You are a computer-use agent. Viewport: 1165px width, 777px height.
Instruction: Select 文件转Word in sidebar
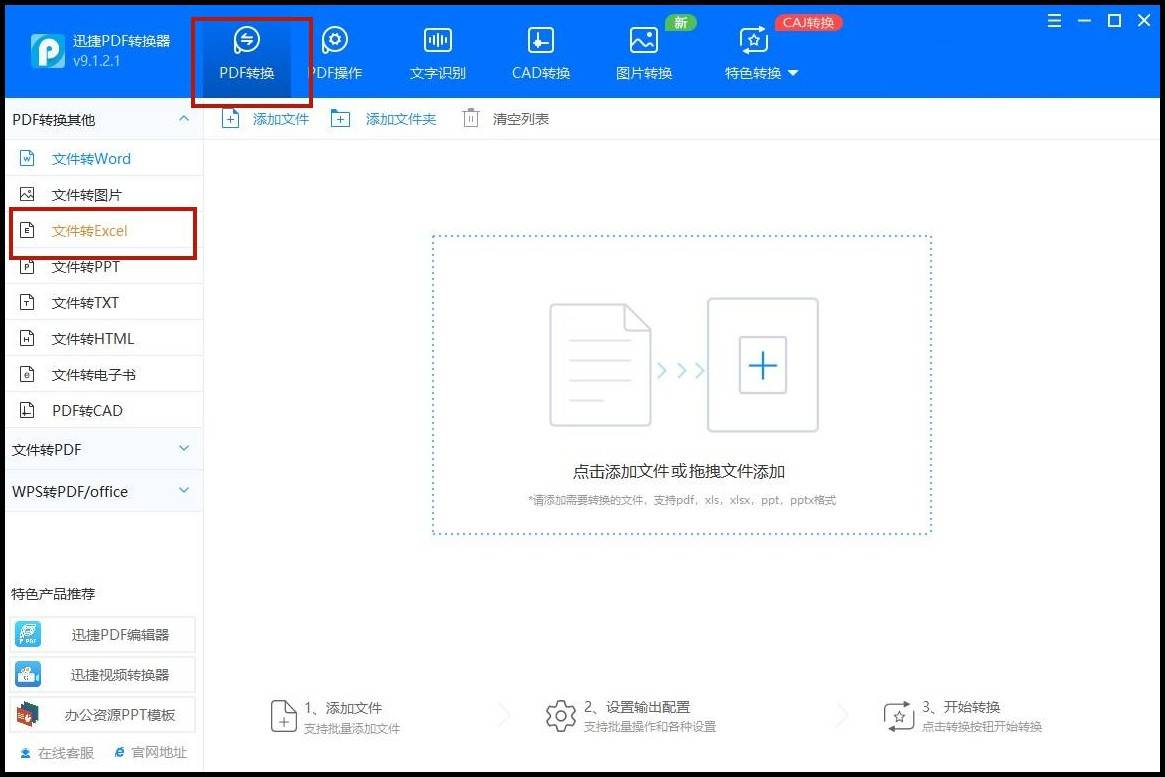click(x=104, y=158)
